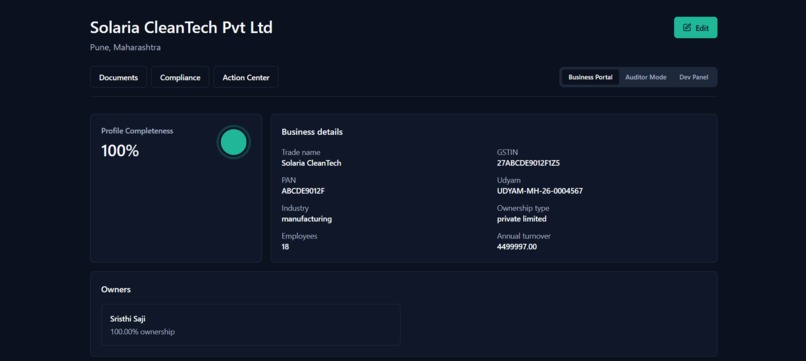Select PAN value ABCDE9012F

point(303,191)
